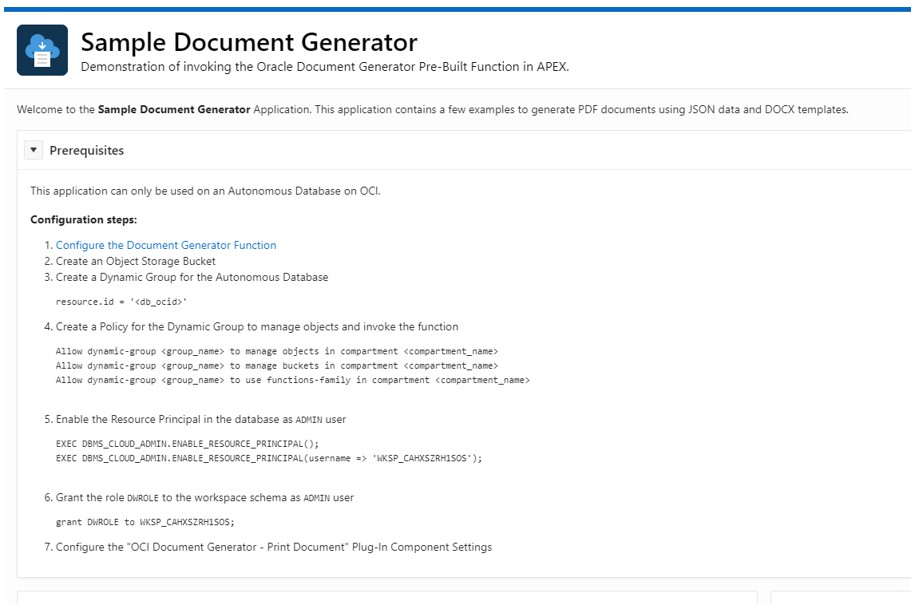Viewport: 922px width, 616px height.
Task: Open the Configure the Document Generator Function link
Action: tap(166, 245)
